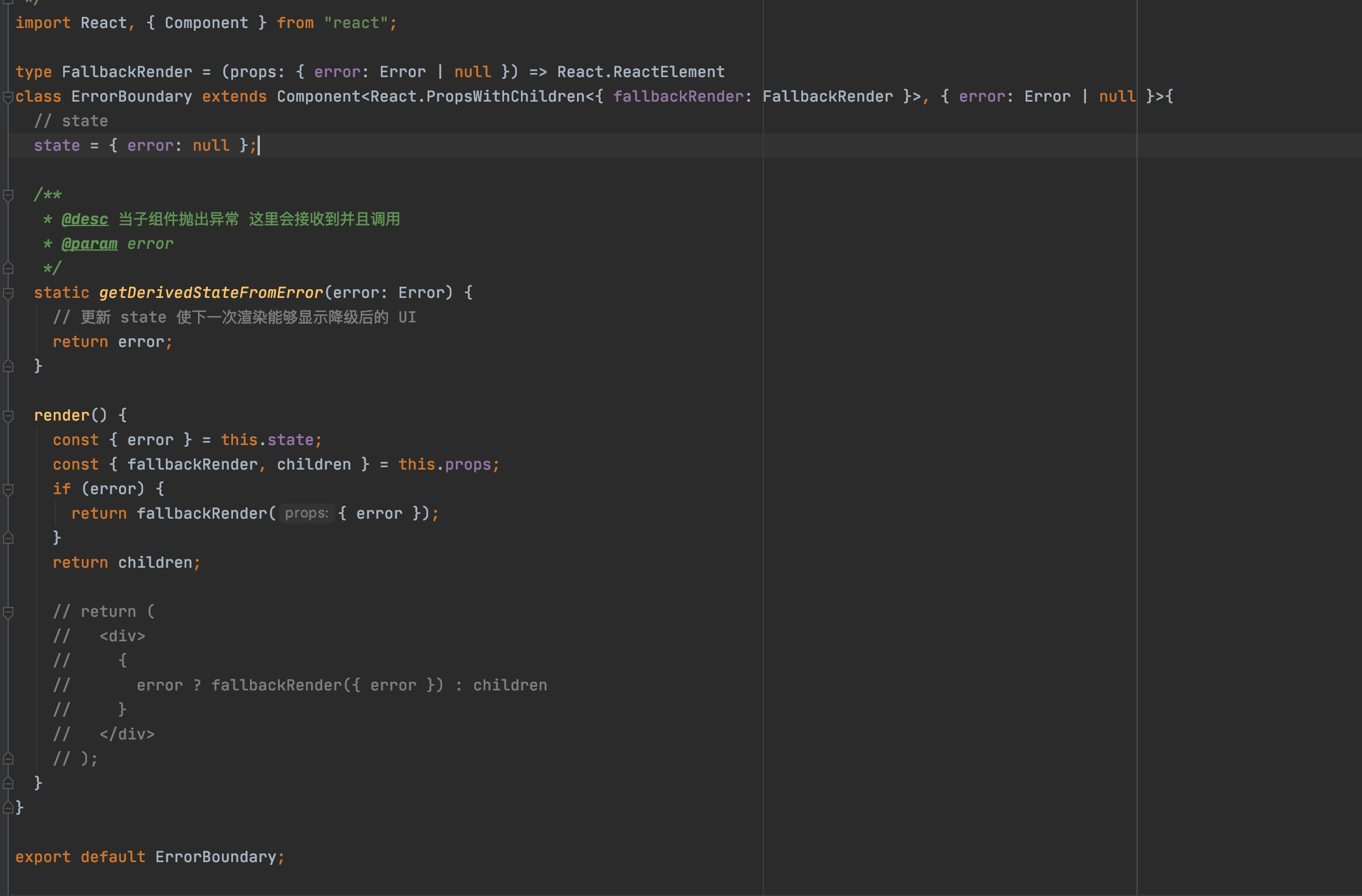Viewport: 1362px width, 896px height.
Task: Click the commented "<div>" opening tag
Action: (122, 636)
